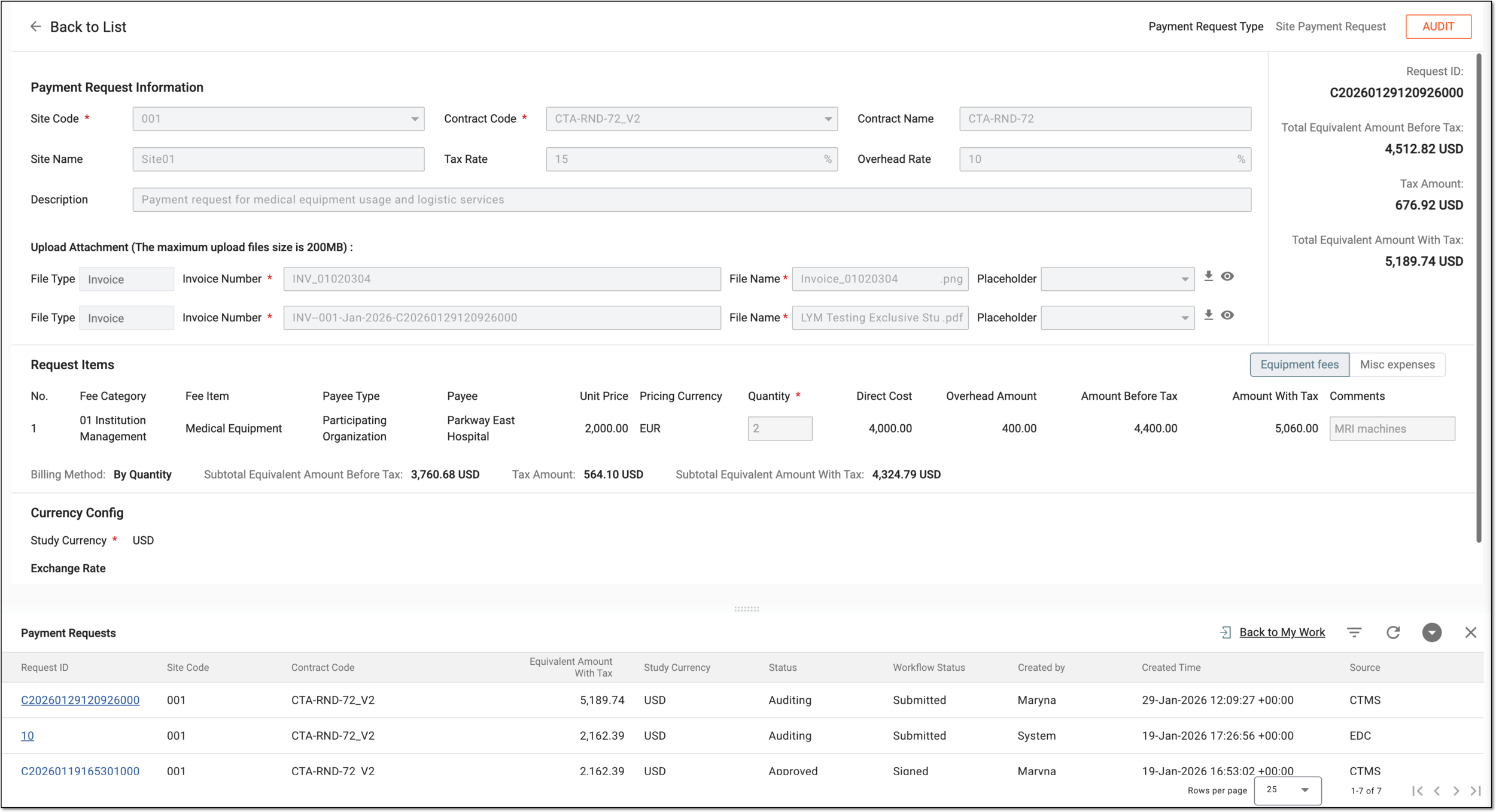Open the Contract Code dropdown

pos(692,118)
